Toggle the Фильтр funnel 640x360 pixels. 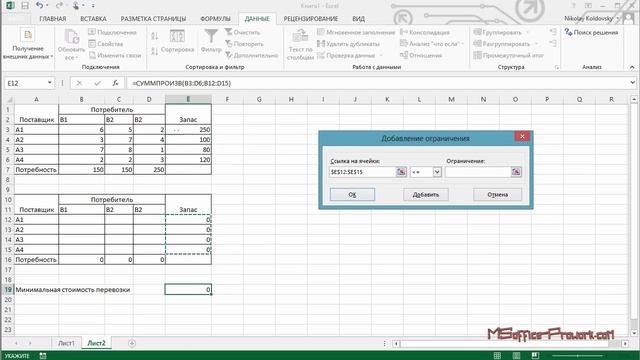[211, 41]
